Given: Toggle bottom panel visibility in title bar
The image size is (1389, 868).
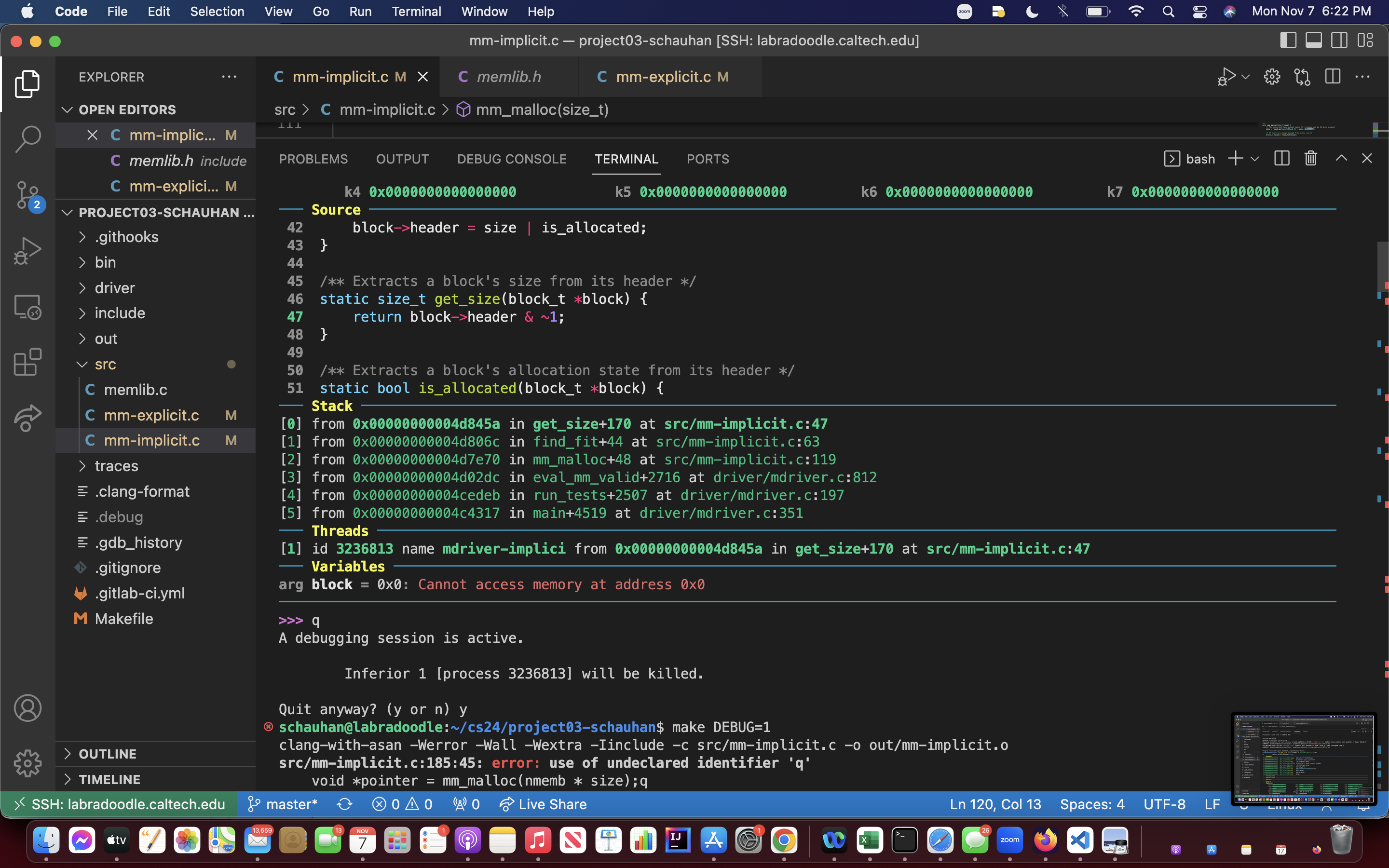Looking at the screenshot, I should [x=1314, y=40].
